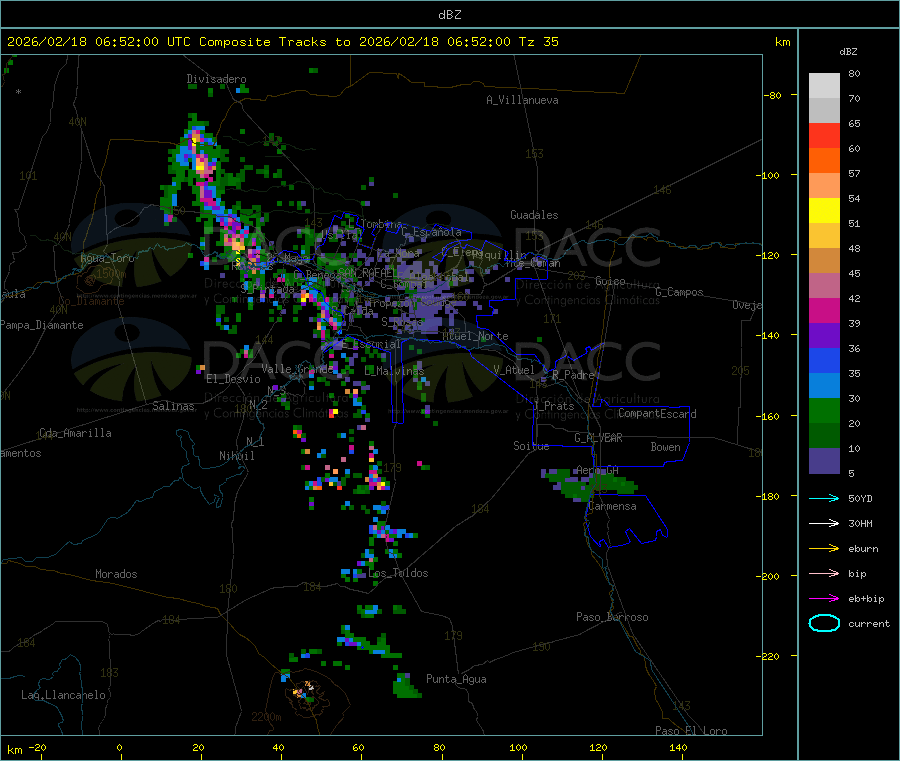
Task: Click the 'Cda_Amarilla' map label
Action: coord(75,433)
